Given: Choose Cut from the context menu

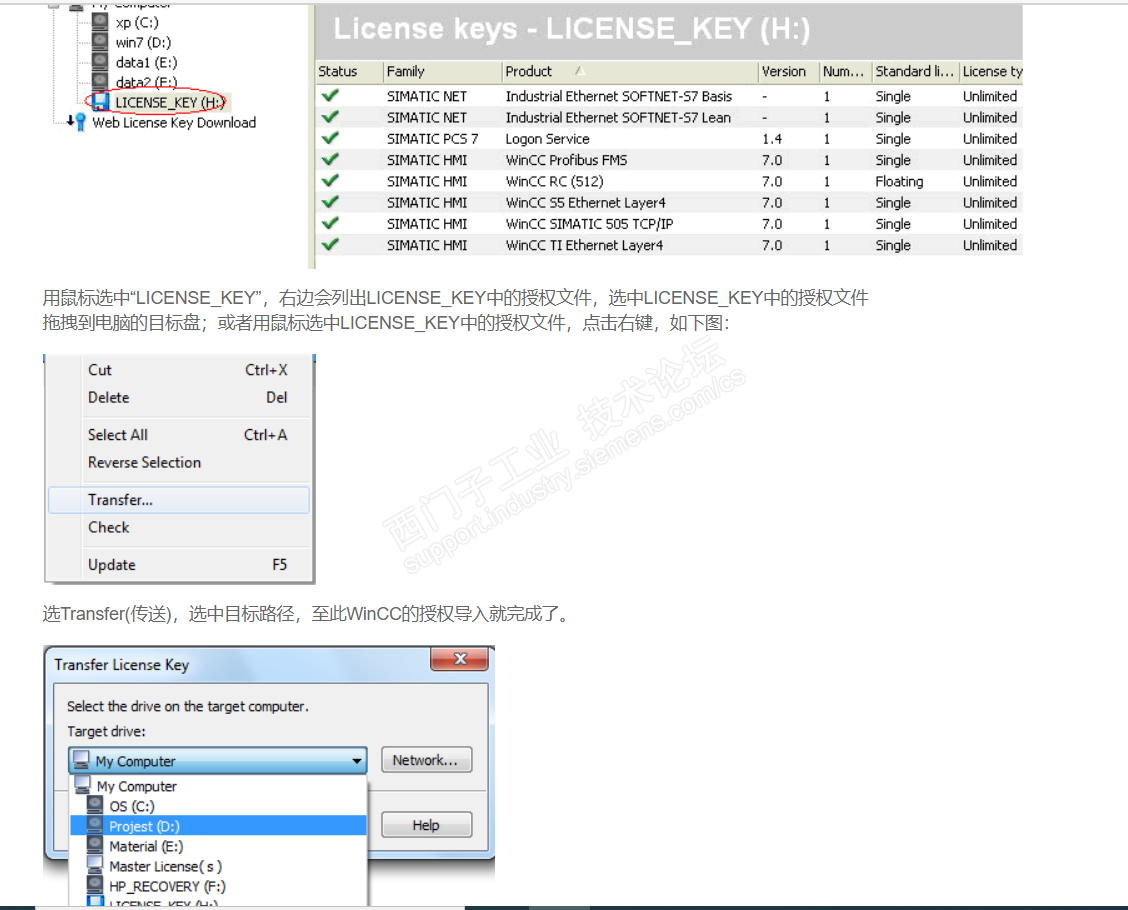Looking at the screenshot, I should point(180,370).
